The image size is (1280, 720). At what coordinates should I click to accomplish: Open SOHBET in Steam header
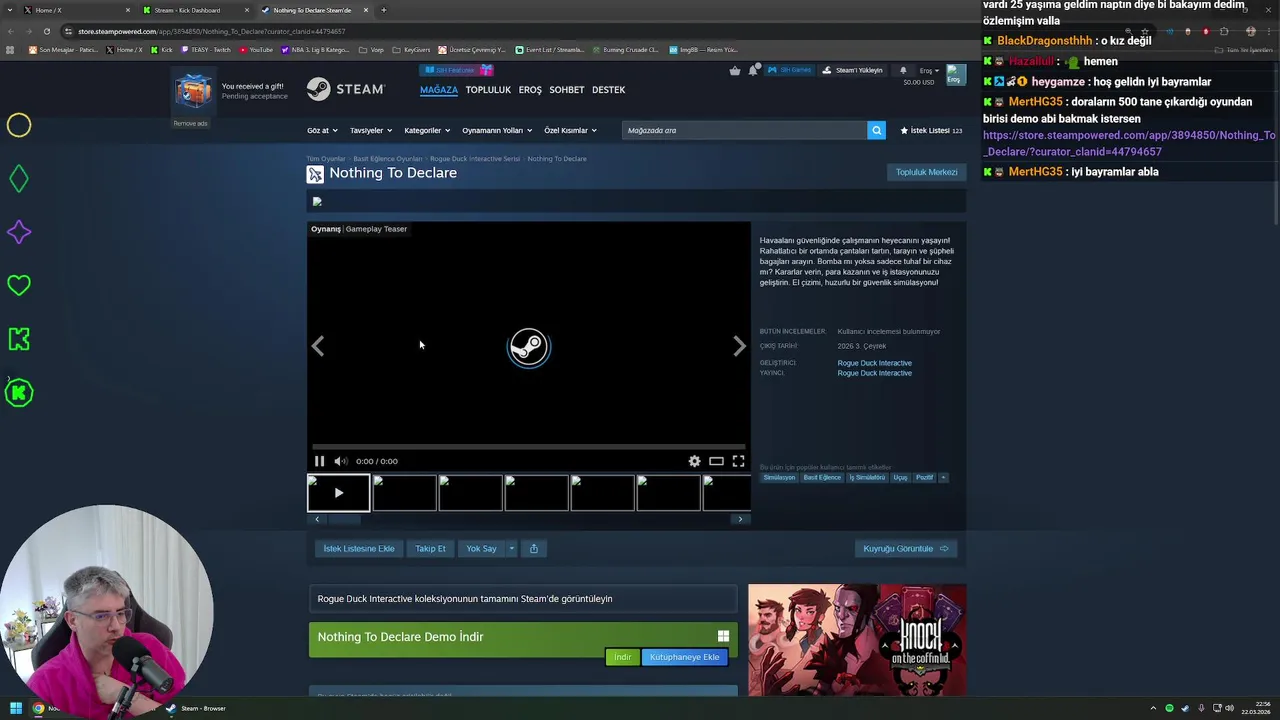point(566,90)
